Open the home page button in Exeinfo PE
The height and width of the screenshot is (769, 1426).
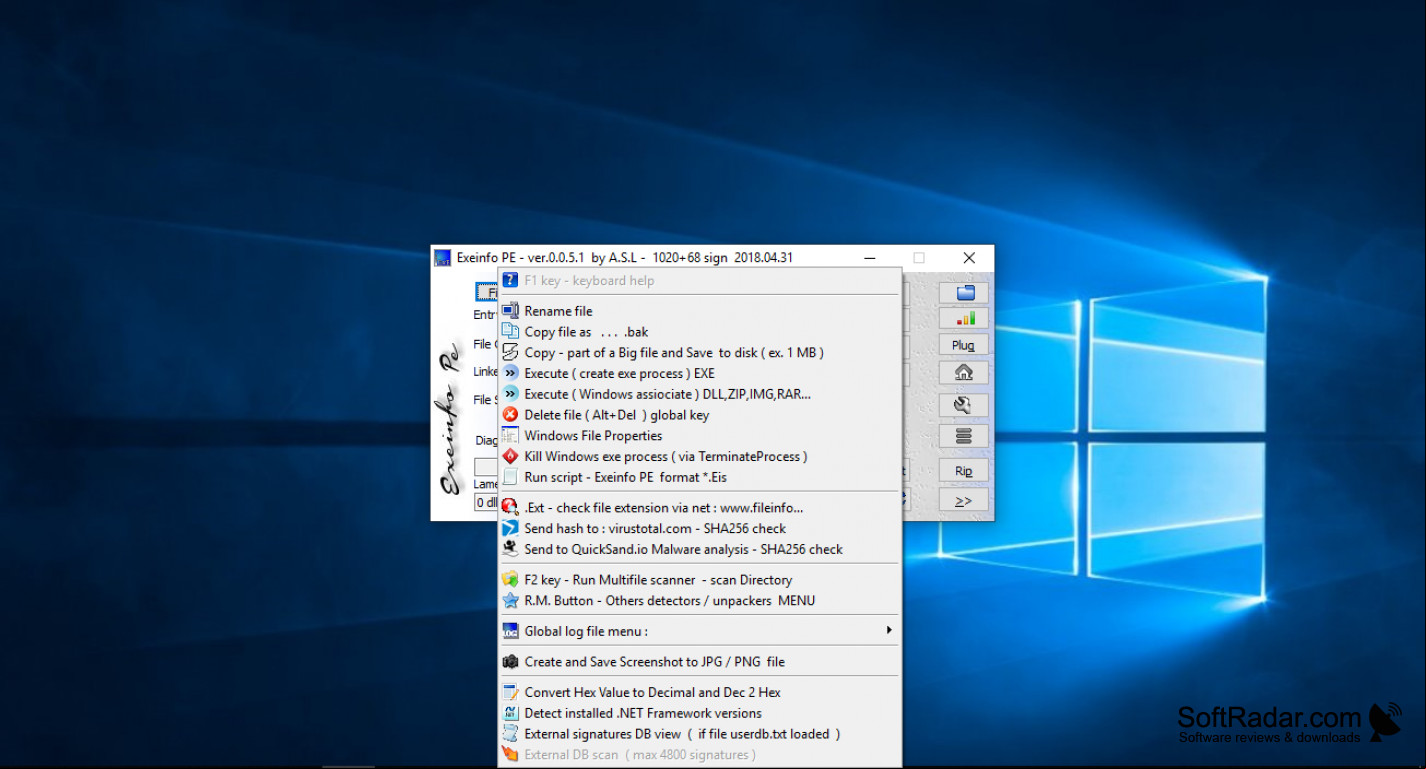[x=964, y=372]
